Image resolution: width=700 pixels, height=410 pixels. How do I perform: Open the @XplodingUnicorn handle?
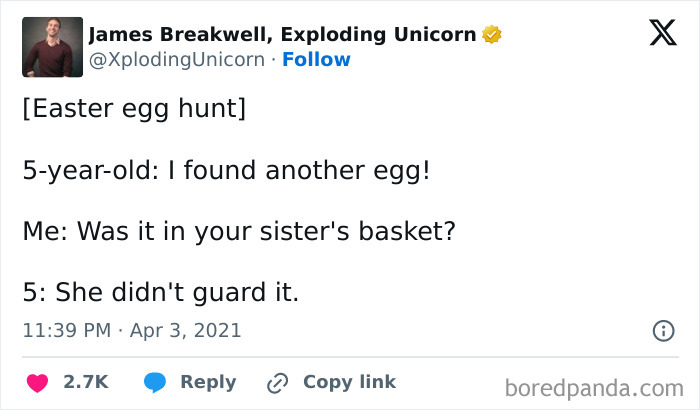pyautogui.click(x=180, y=60)
